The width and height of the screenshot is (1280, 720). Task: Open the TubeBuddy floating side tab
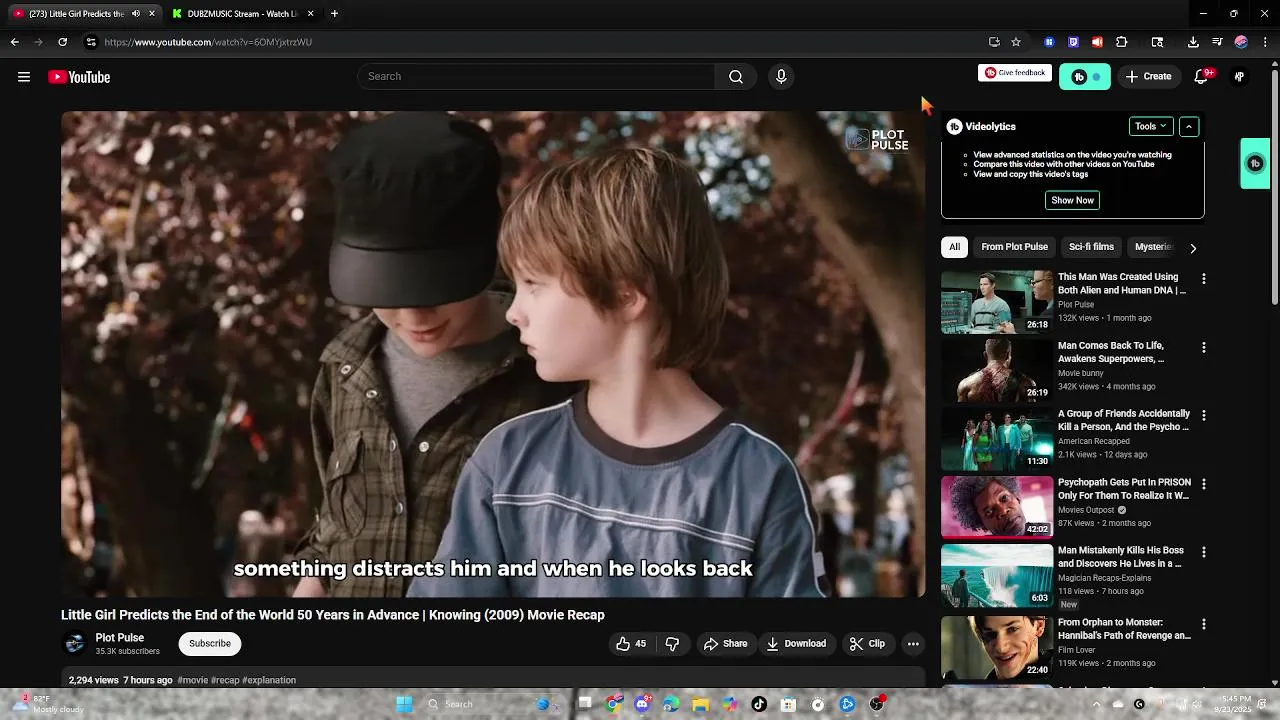pos(1255,163)
